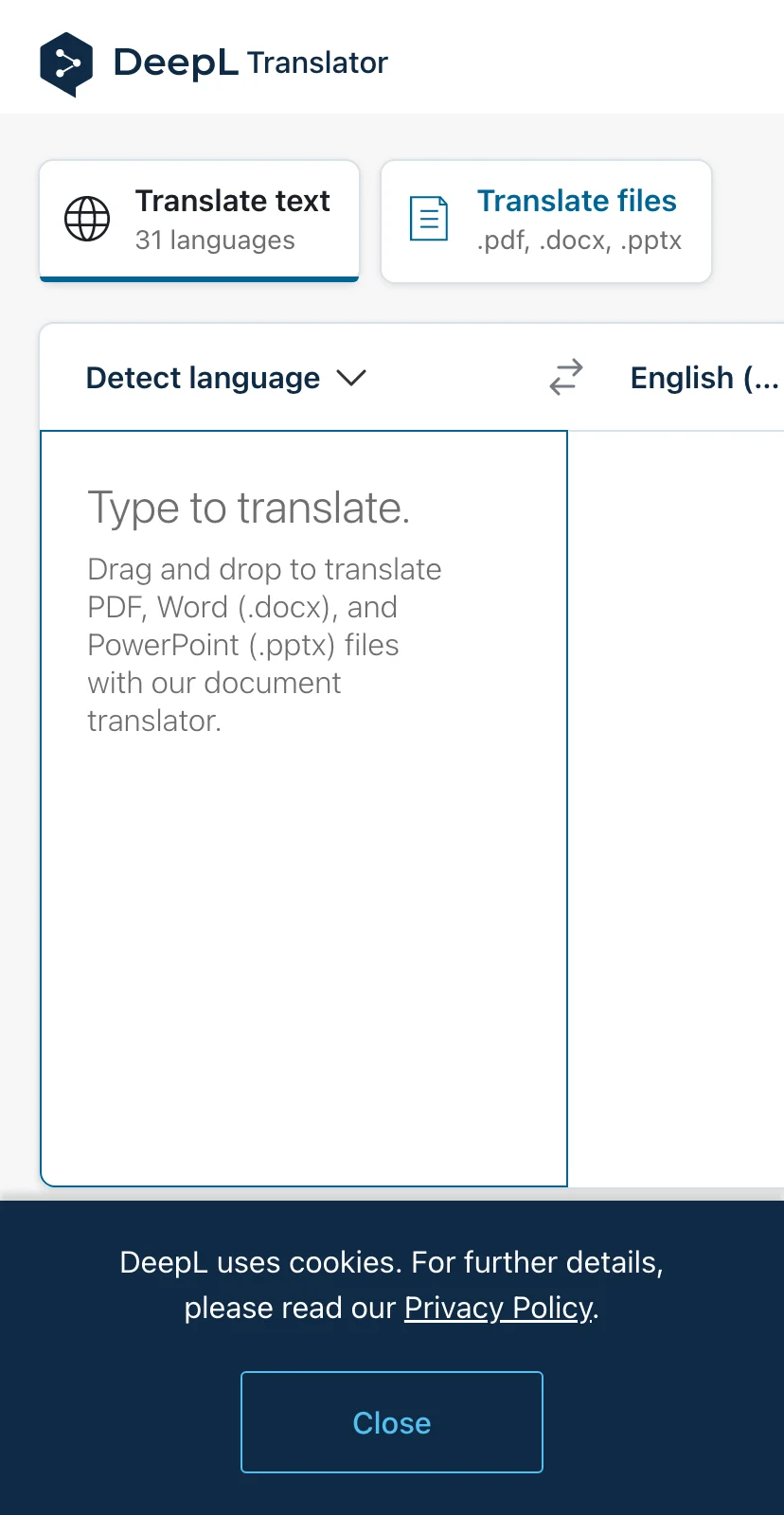Click the 'DeepL uses cookies' message text

[x=392, y=1285]
